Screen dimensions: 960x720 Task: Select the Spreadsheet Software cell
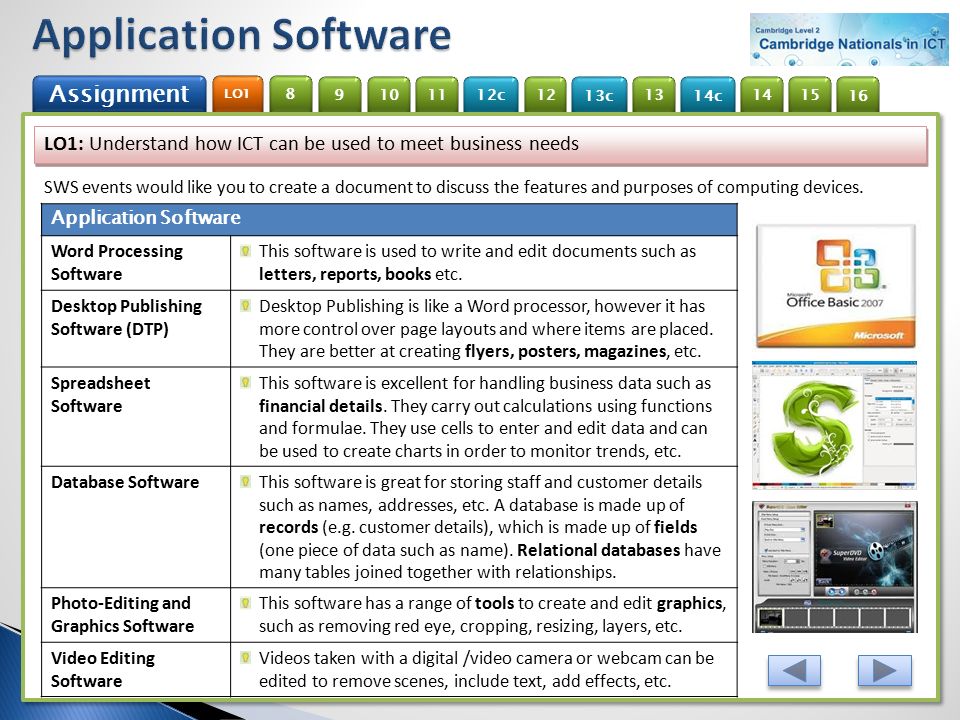click(x=136, y=416)
